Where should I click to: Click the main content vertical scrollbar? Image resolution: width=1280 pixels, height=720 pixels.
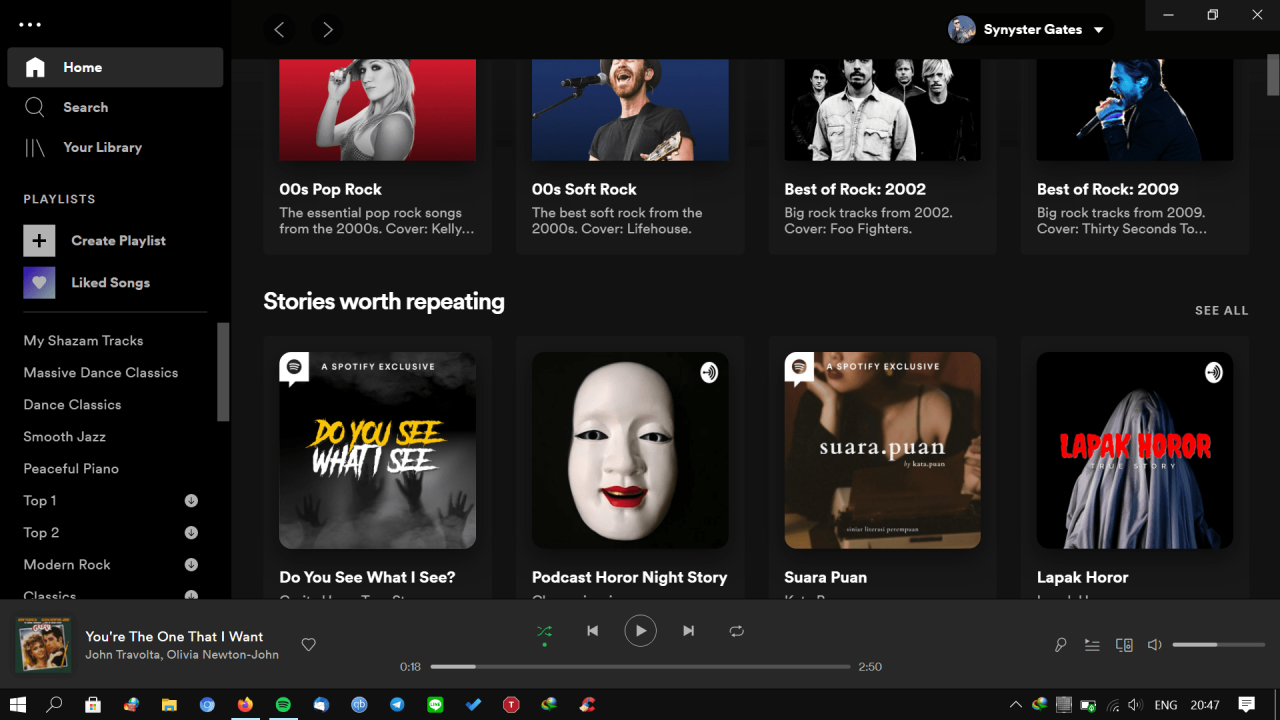1273,76
